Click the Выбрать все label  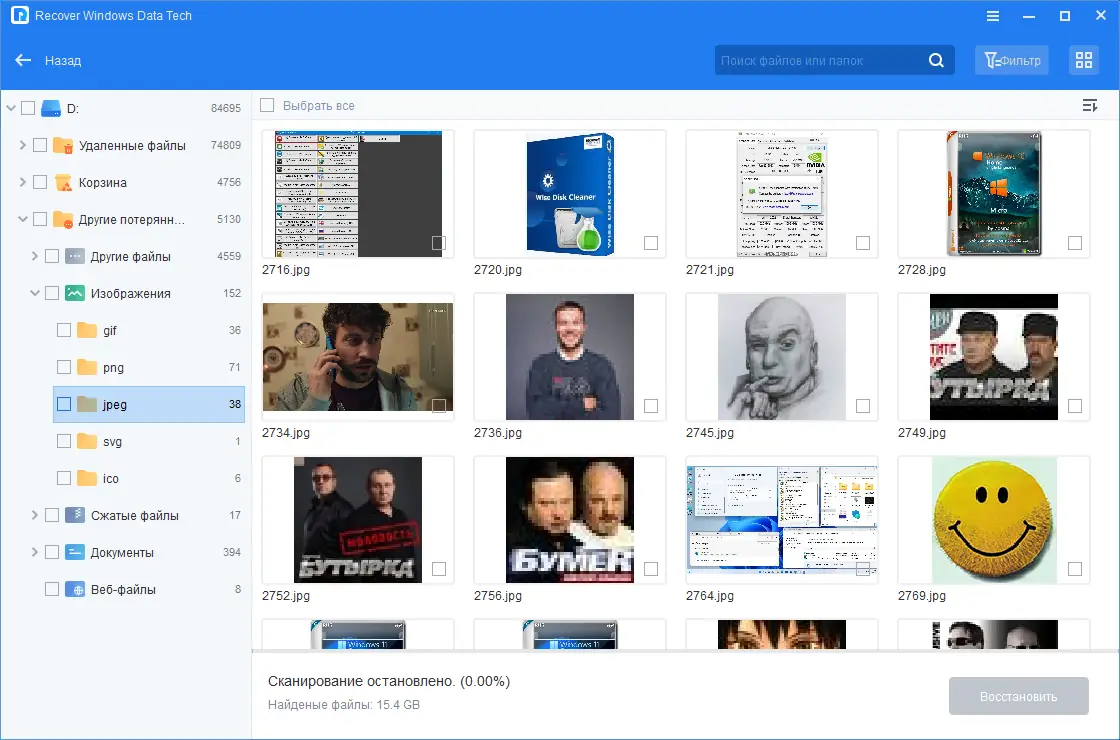319,106
